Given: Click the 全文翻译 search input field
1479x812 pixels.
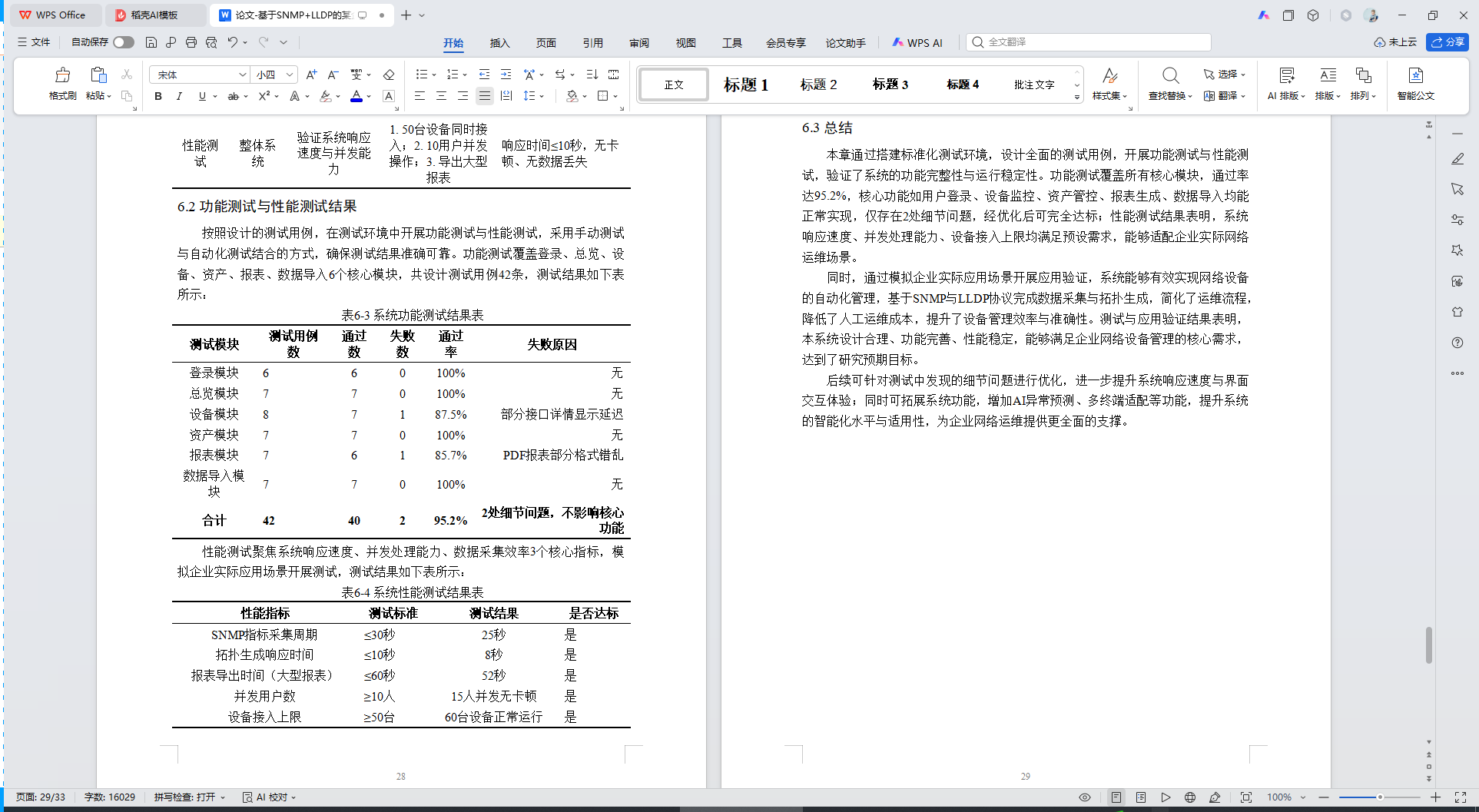Looking at the screenshot, I should click(x=1089, y=42).
